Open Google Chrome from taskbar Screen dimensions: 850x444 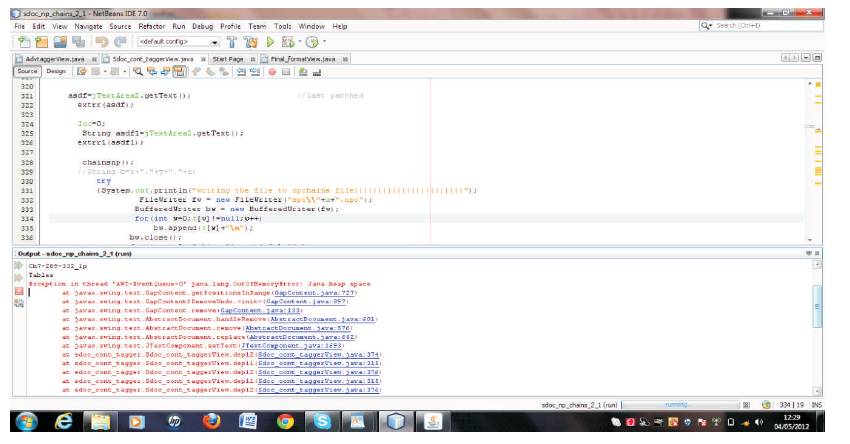(x=285, y=421)
